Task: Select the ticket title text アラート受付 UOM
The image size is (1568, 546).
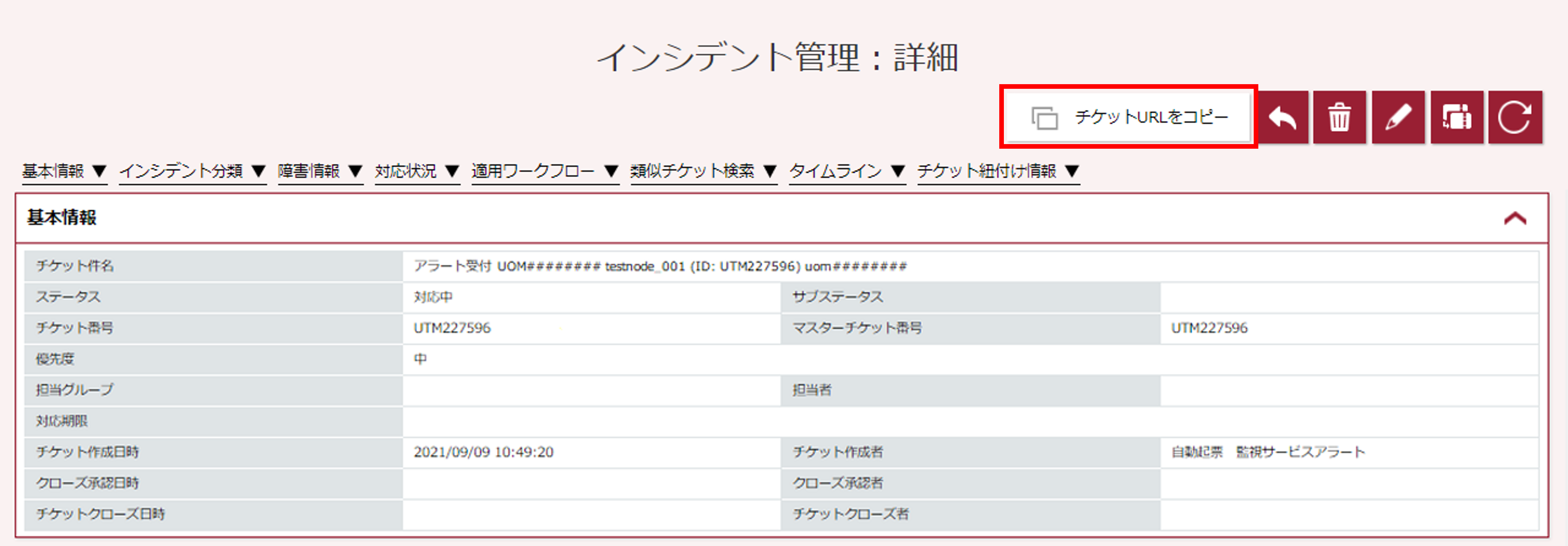Action: 660,266
